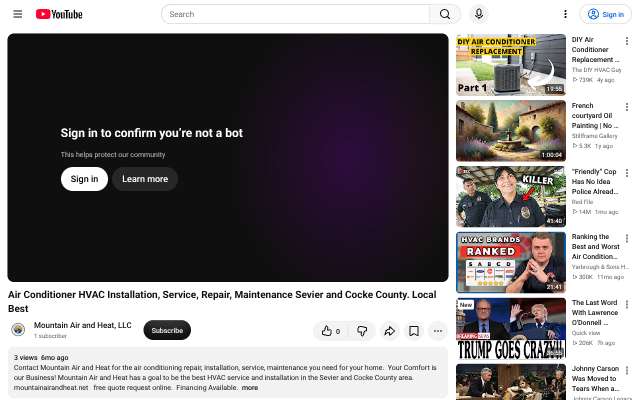The width and height of the screenshot is (640, 400).
Task: Open HVAC Brands Ranked thumbnail
Action: click(511, 262)
